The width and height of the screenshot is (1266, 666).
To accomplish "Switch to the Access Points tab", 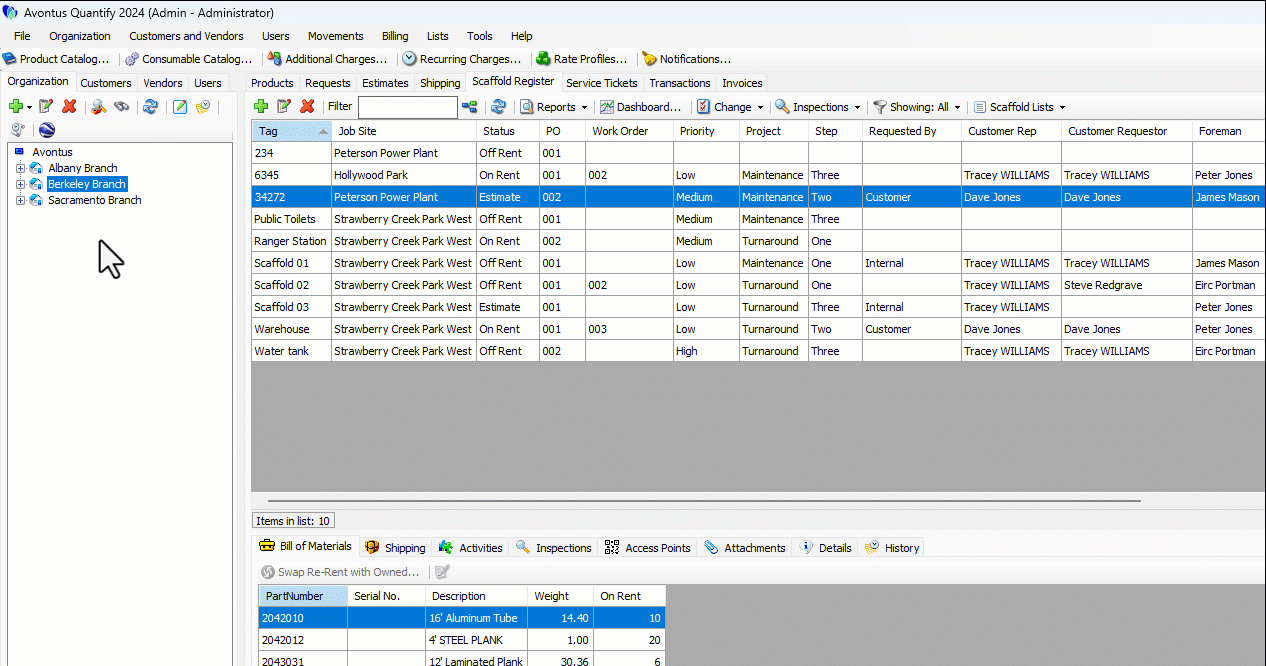I will tap(648, 548).
